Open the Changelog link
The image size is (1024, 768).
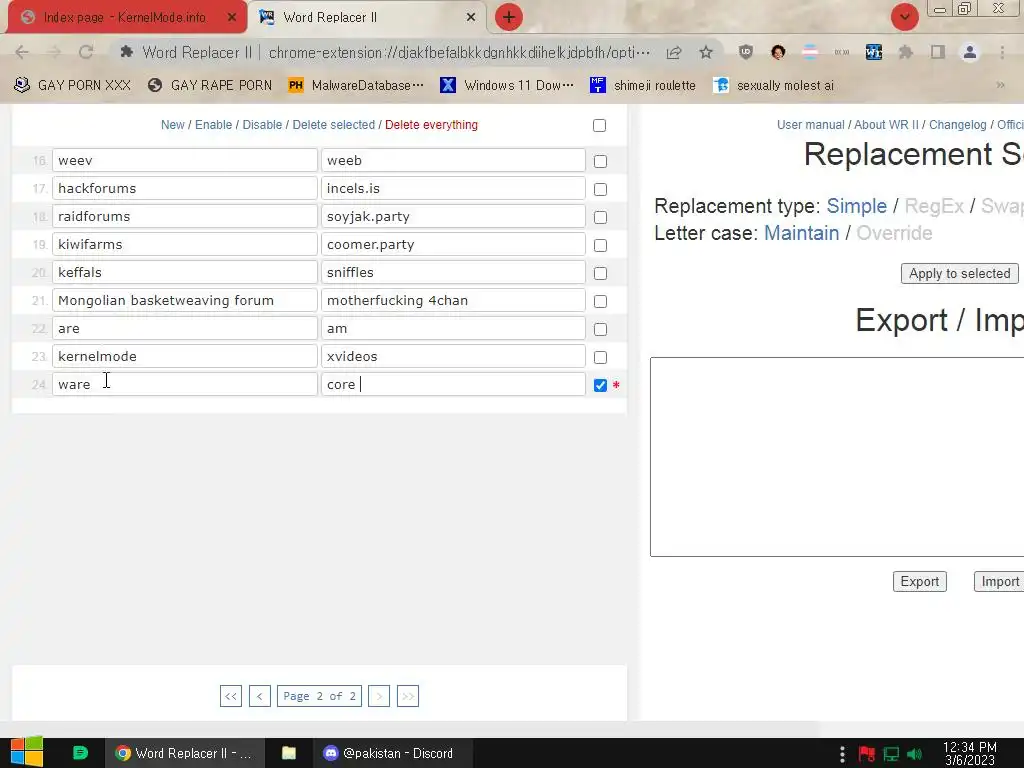tap(957, 125)
